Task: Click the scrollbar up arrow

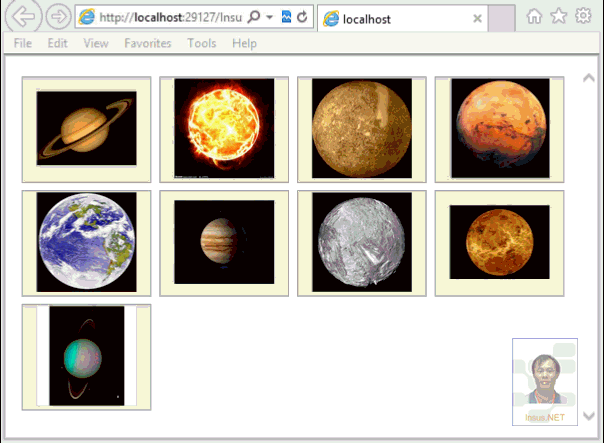Action: click(588, 78)
